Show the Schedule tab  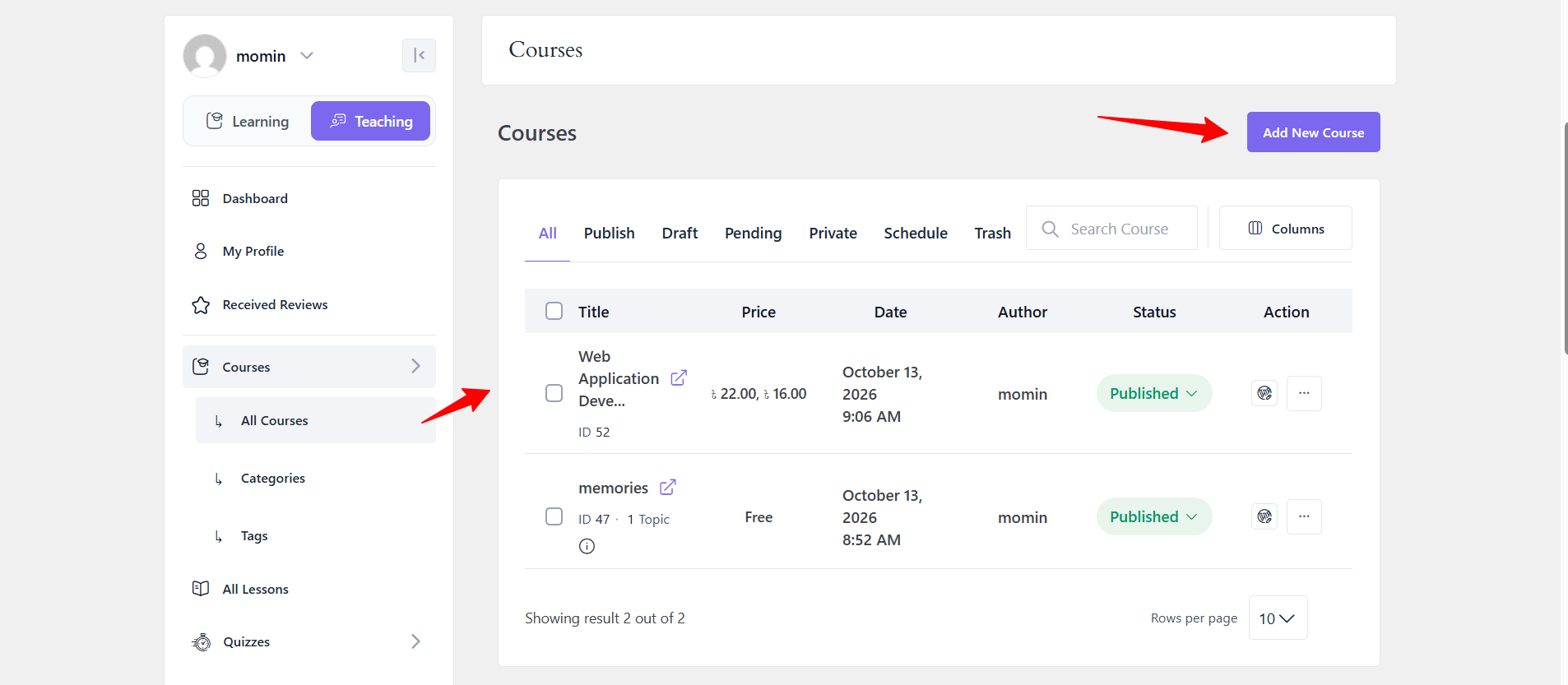tap(916, 234)
